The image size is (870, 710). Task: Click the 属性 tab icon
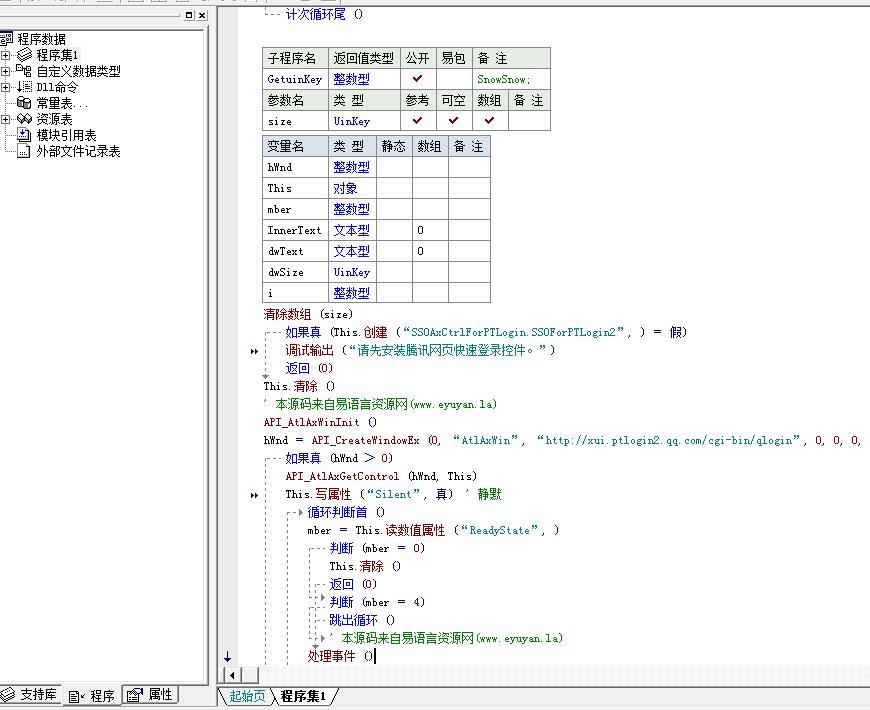(x=134, y=695)
